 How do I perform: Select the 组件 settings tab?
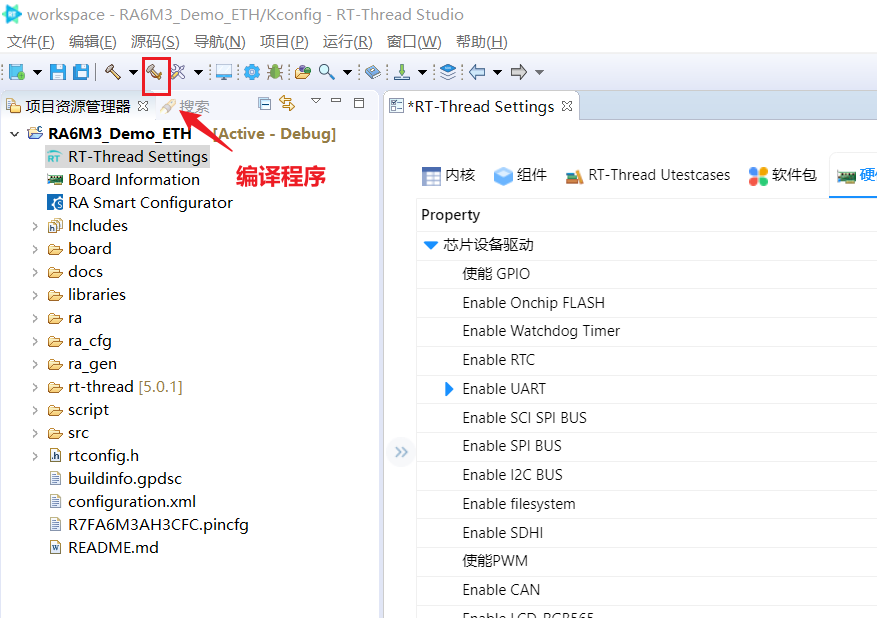(x=520, y=176)
